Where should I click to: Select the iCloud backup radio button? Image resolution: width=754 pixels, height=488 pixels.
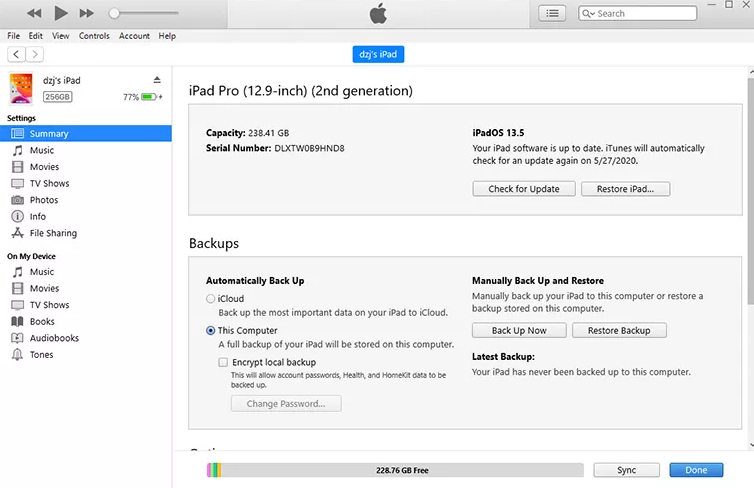211,299
